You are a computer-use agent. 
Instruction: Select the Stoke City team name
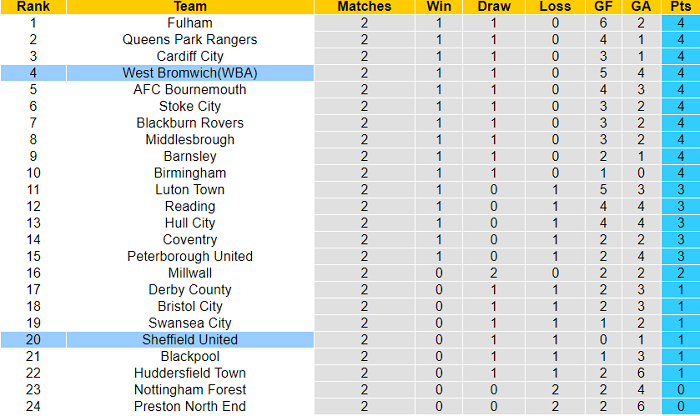click(x=190, y=106)
